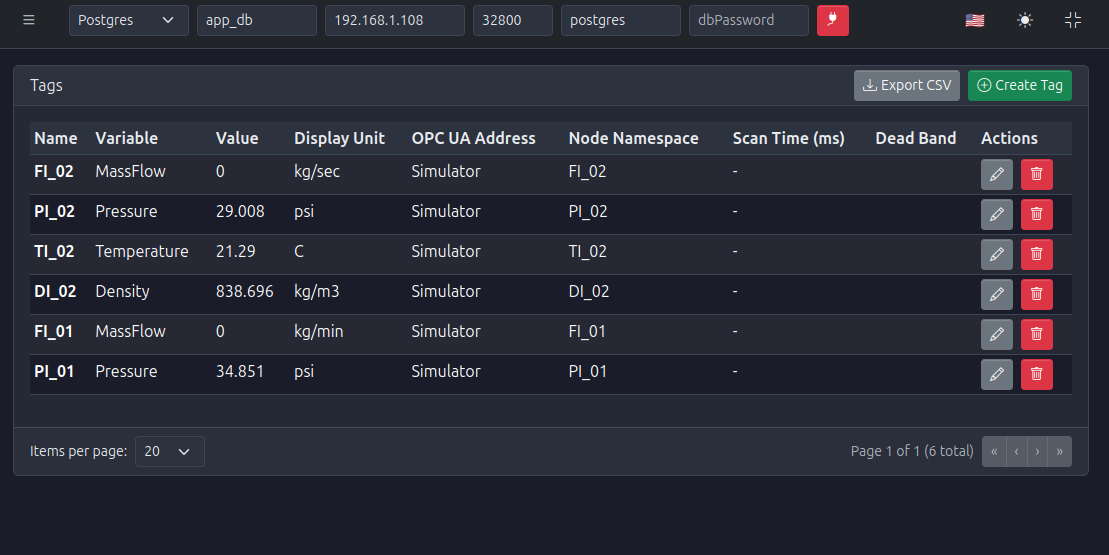
Task: Click the FI_02 tag name cell
Action: pyautogui.click(x=54, y=172)
